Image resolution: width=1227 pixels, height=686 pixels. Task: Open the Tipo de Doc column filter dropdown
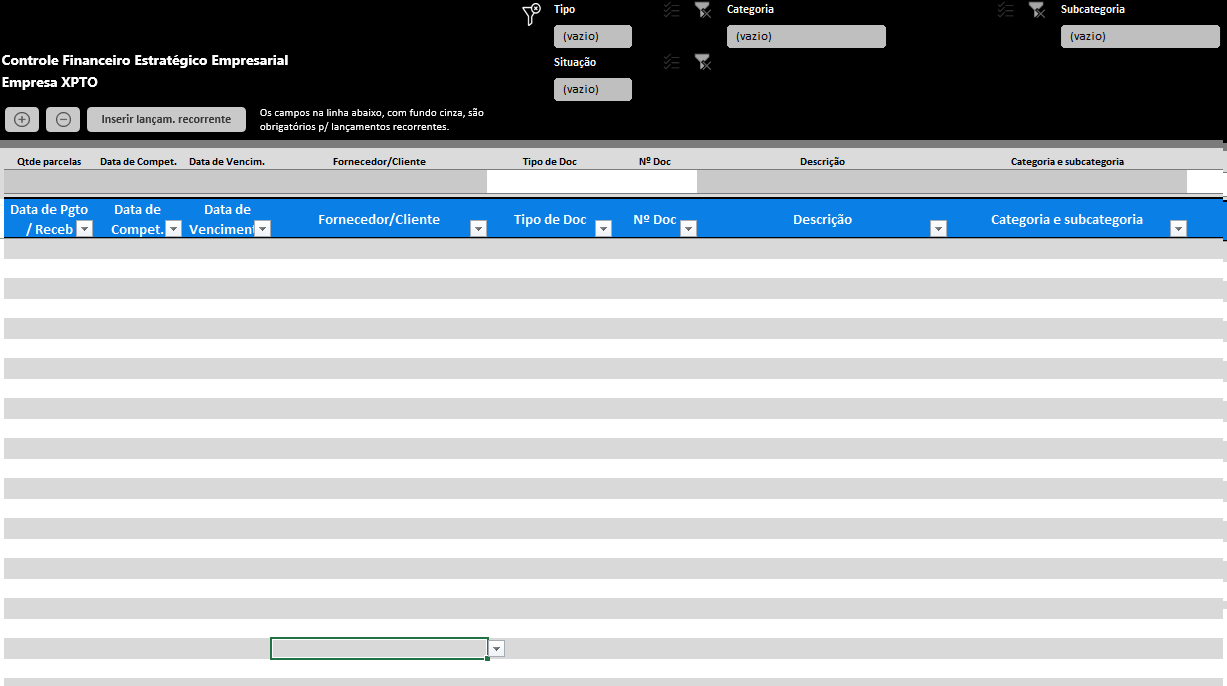(x=603, y=229)
